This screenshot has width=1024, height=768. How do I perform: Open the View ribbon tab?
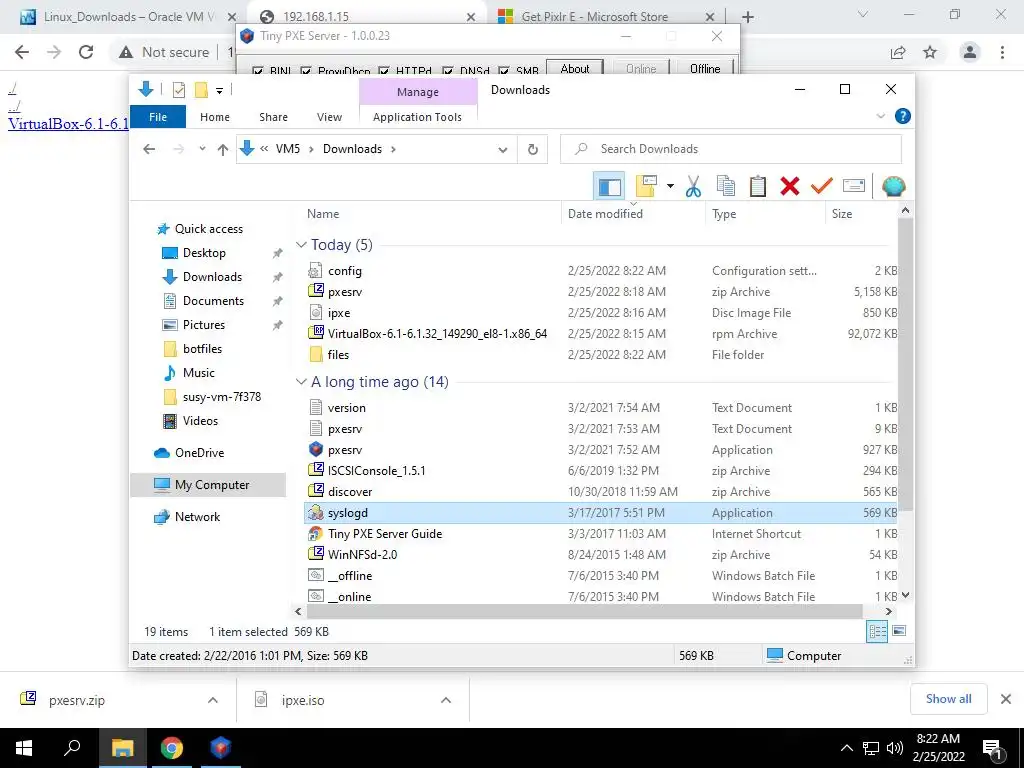coord(329,117)
